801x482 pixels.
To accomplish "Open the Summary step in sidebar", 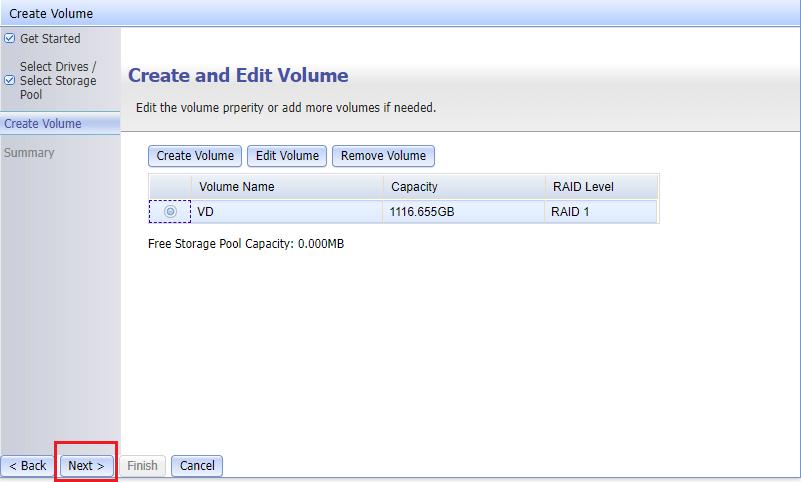I will pyautogui.click(x=29, y=153).
